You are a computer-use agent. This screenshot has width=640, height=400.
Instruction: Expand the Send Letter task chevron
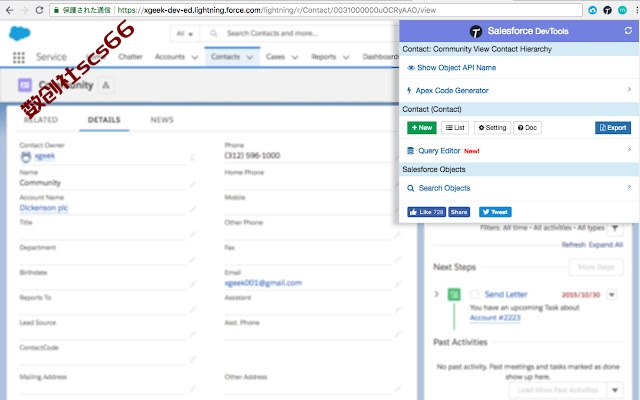point(436,294)
